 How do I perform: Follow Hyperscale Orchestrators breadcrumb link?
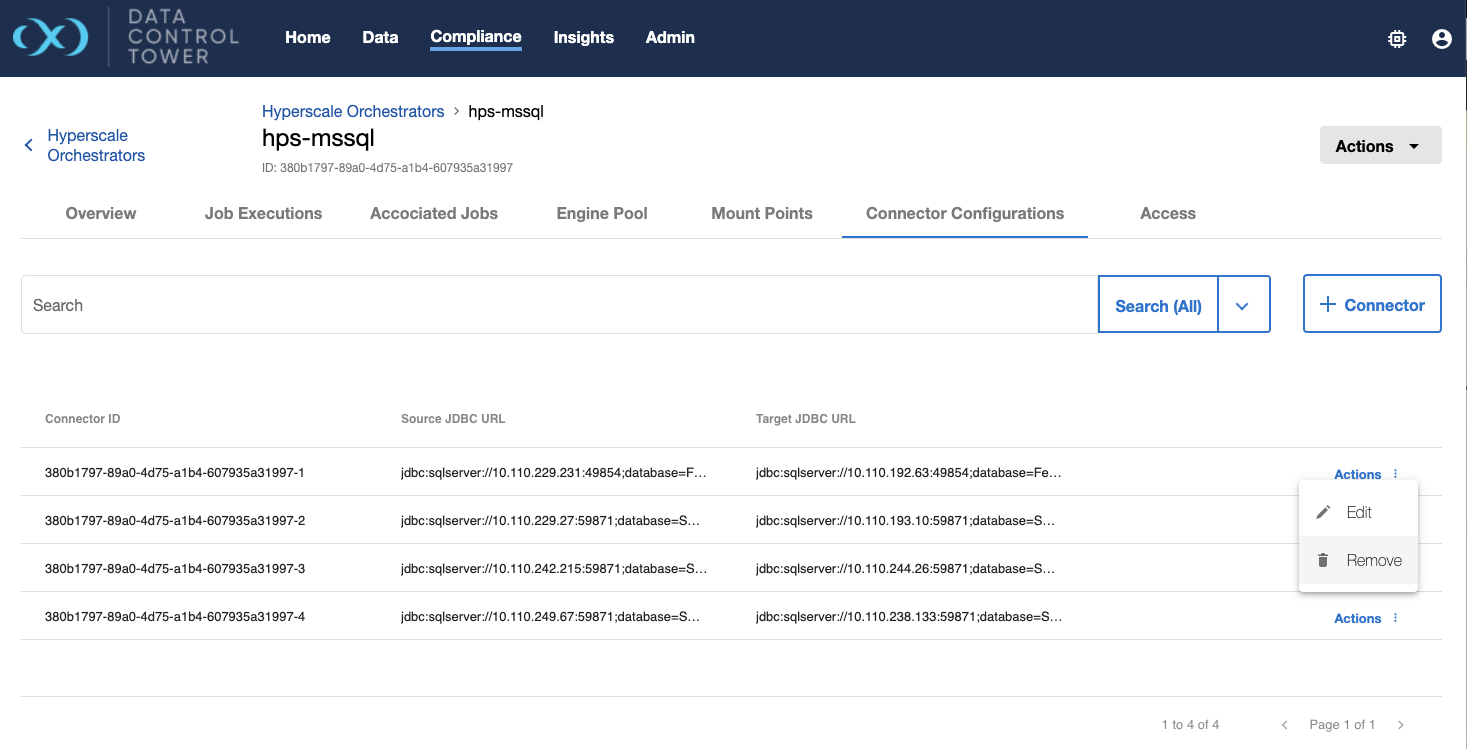pyautogui.click(x=353, y=111)
